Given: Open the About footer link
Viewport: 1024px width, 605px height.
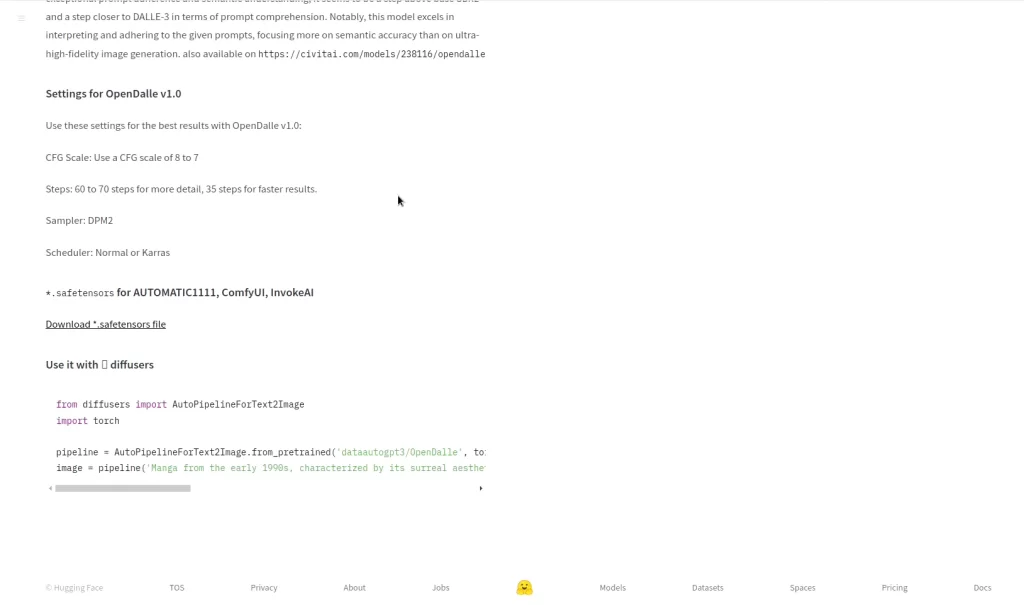Looking at the screenshot, I should (x=354, y=588).
